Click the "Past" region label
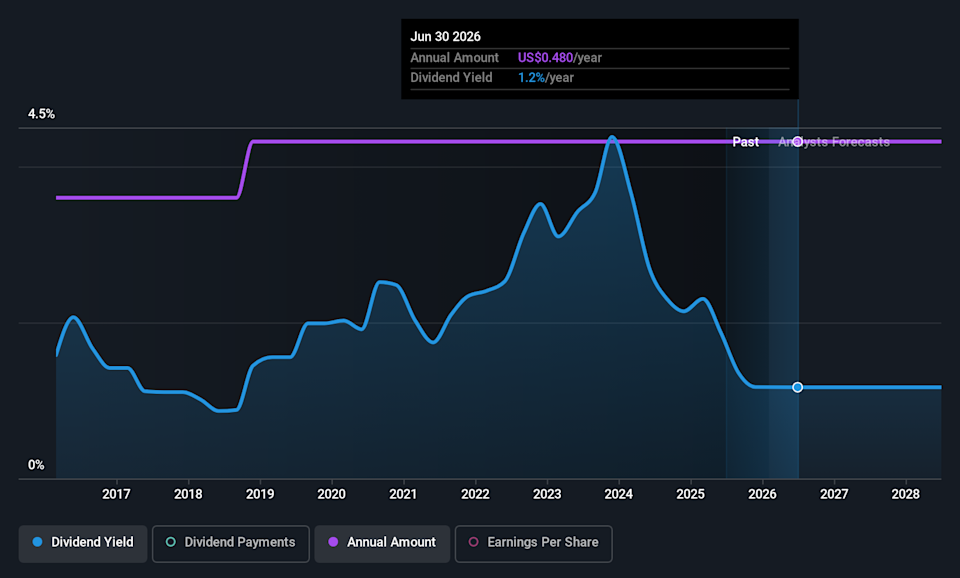 click(745, 142)
